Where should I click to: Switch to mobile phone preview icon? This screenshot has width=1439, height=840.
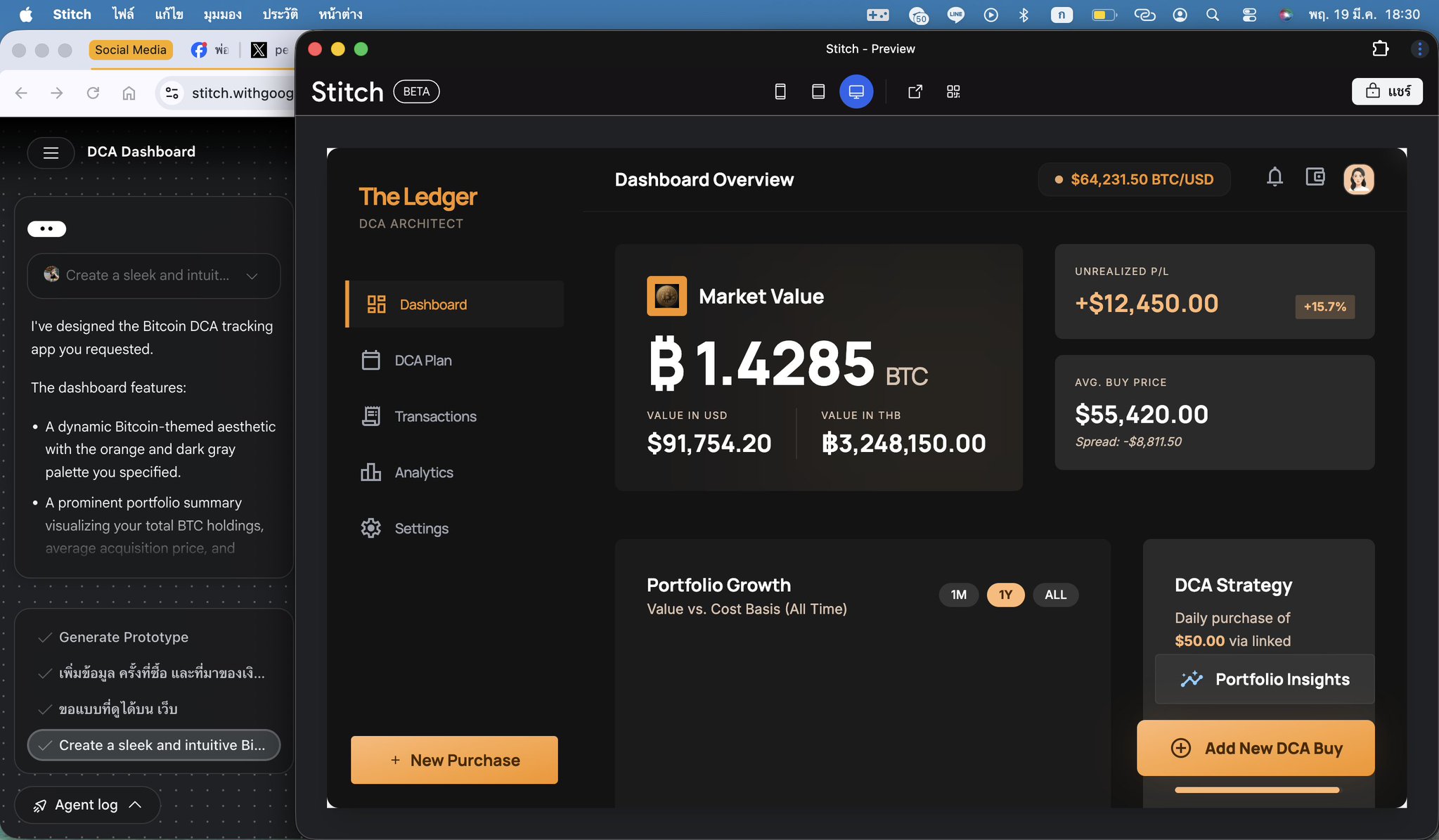click(780, 91)
